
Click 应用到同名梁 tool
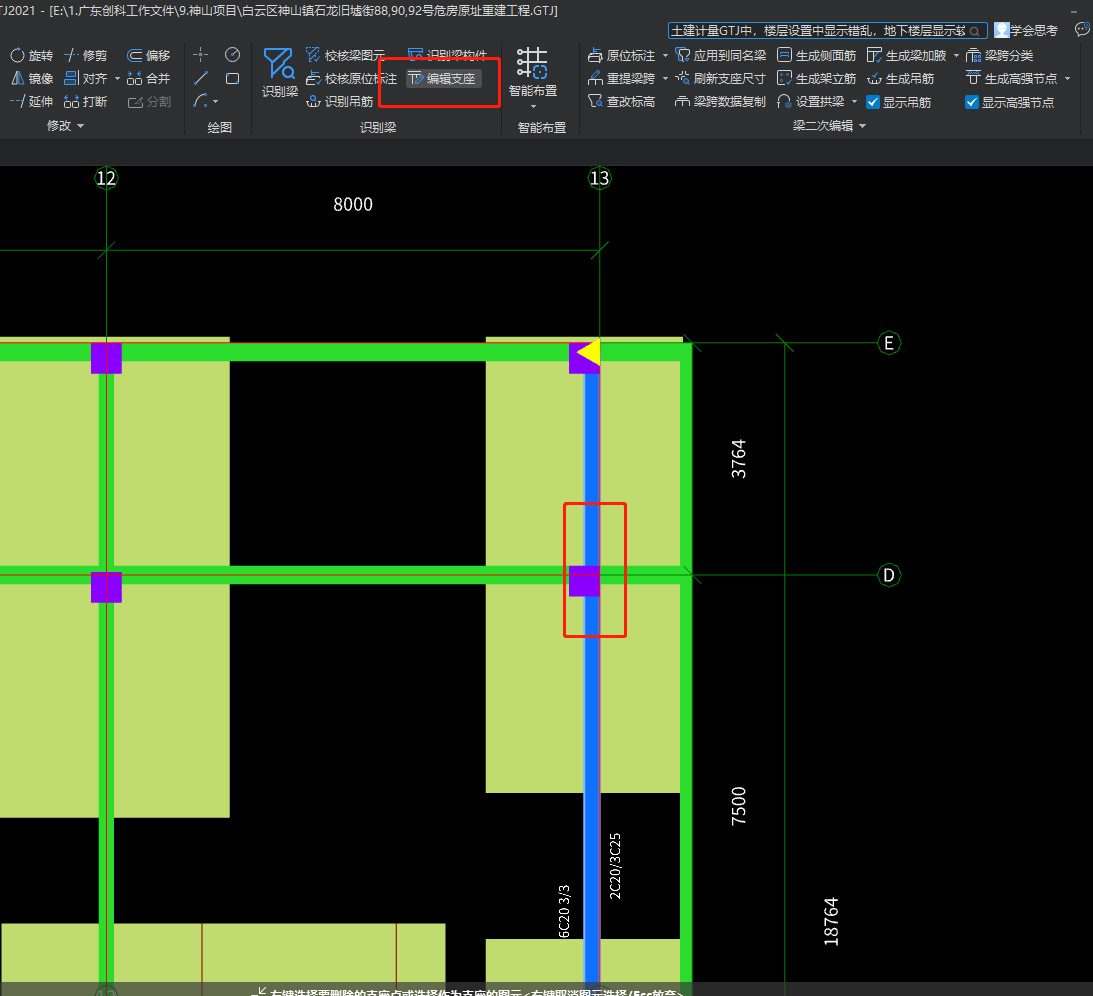click(721, 55)
